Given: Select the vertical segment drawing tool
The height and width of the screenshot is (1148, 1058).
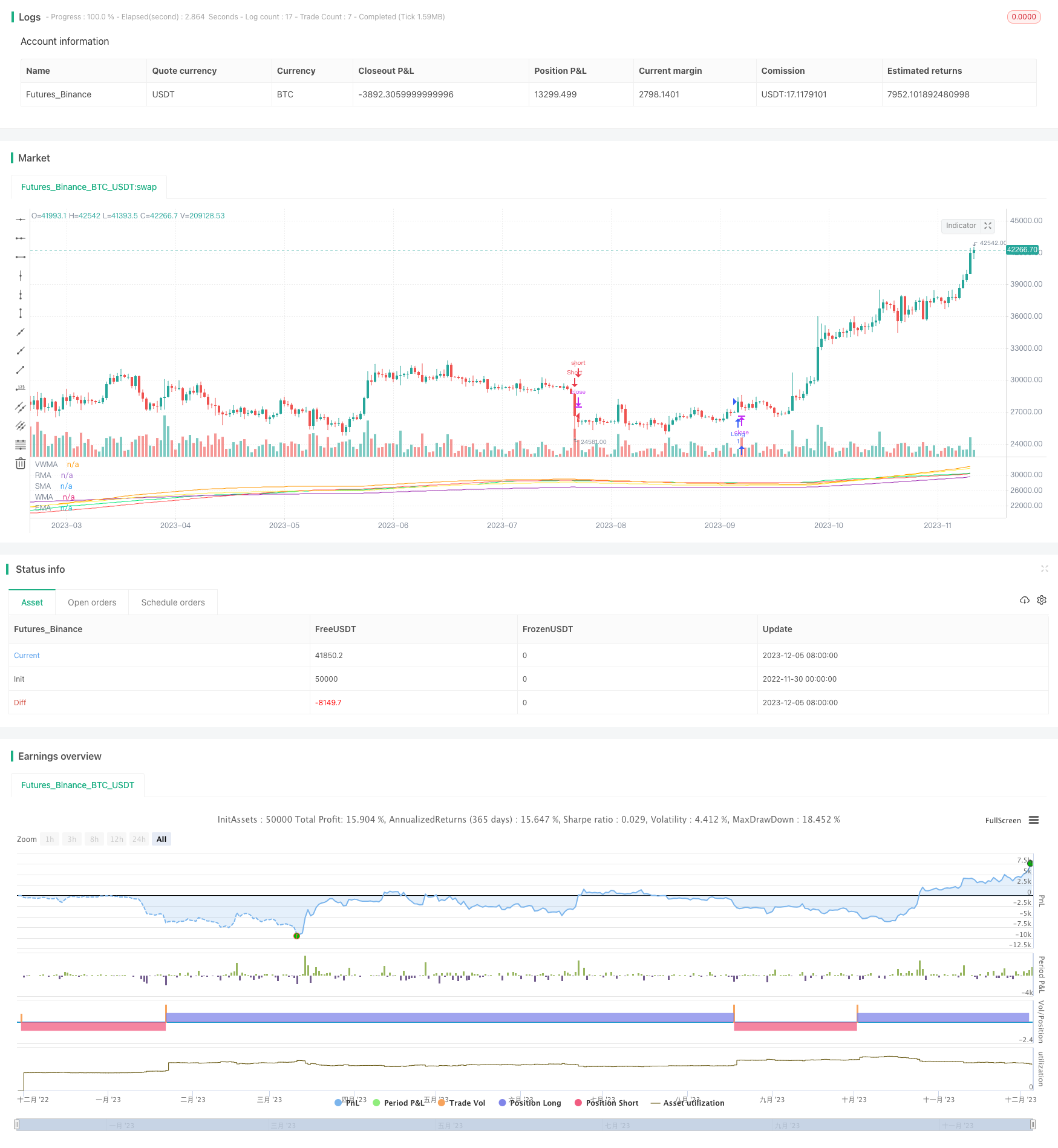Looking at the screenshot, I should 21,313.
